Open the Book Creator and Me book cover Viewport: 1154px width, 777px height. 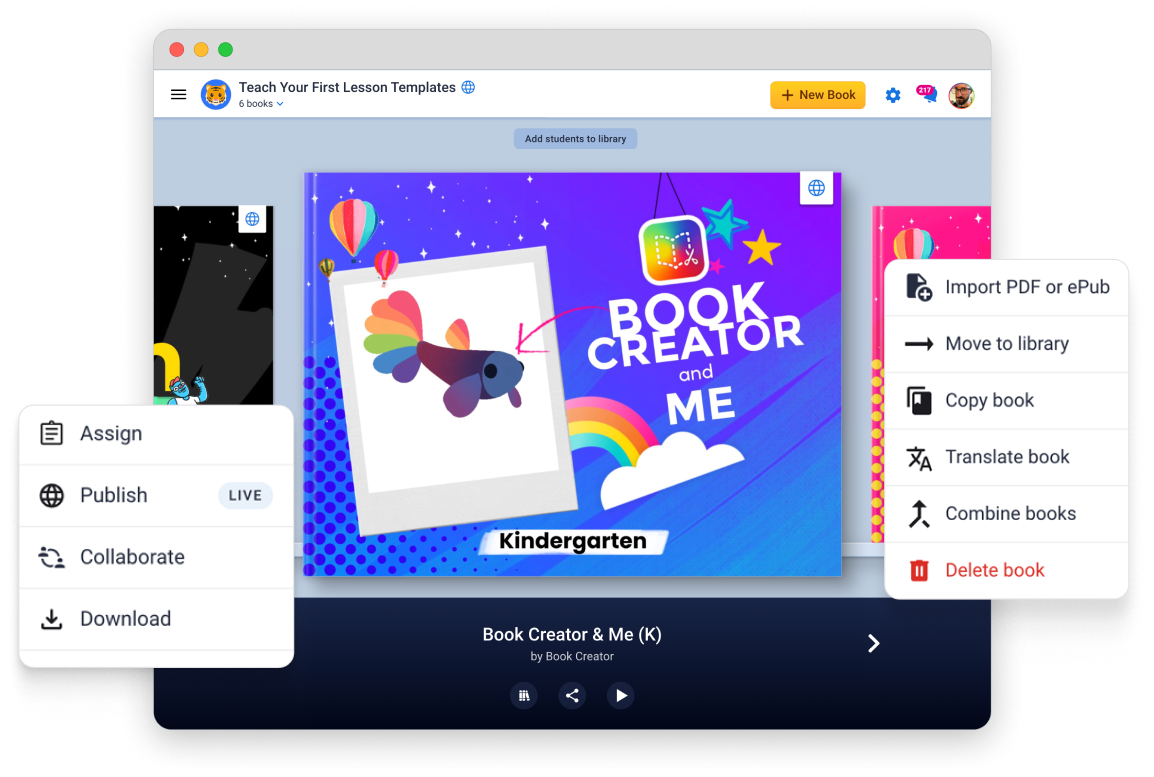[573, 374]
